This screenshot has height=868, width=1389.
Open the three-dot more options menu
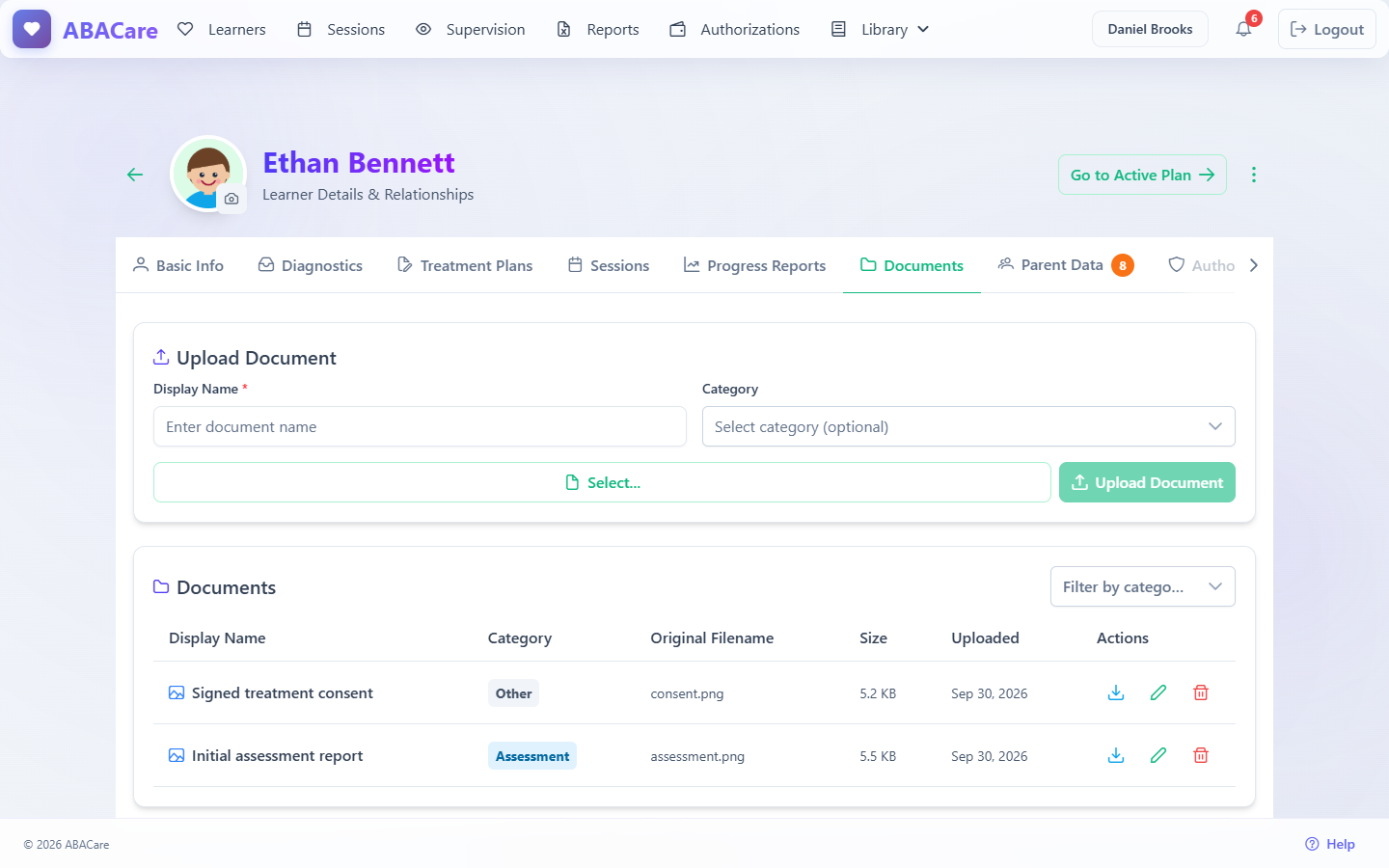coord(1253,175)
